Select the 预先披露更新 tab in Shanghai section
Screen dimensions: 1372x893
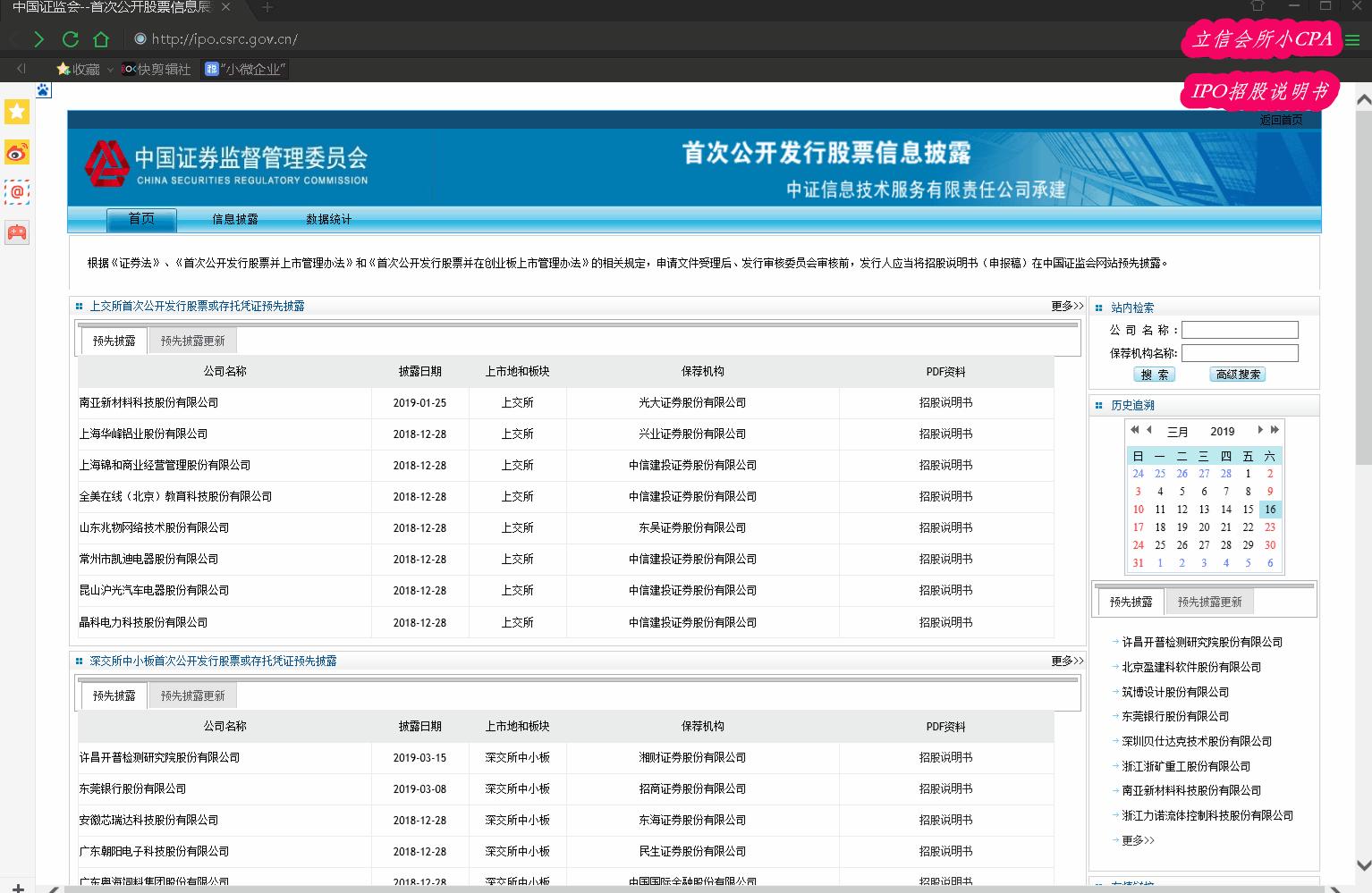[x=192, y=340]
